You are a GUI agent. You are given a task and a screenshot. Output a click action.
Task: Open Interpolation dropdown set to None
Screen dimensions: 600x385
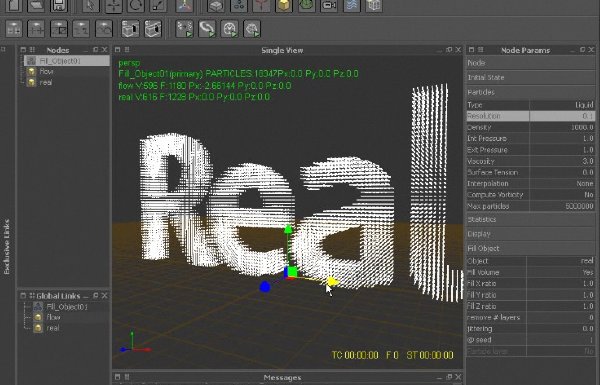562,184
